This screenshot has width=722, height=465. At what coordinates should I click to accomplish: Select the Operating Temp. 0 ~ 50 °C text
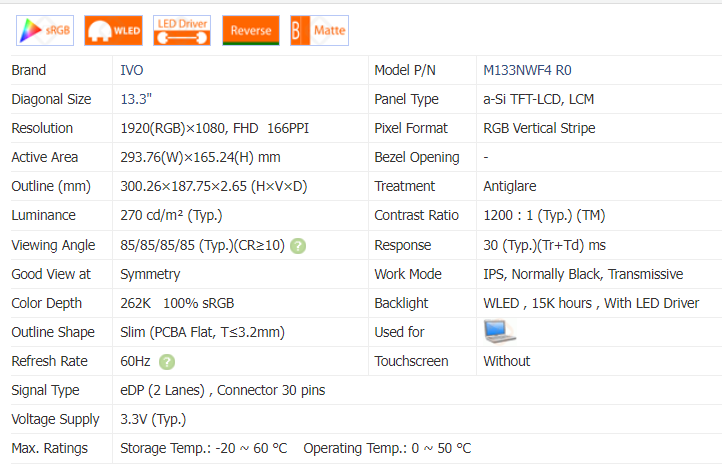click(387, 448)
